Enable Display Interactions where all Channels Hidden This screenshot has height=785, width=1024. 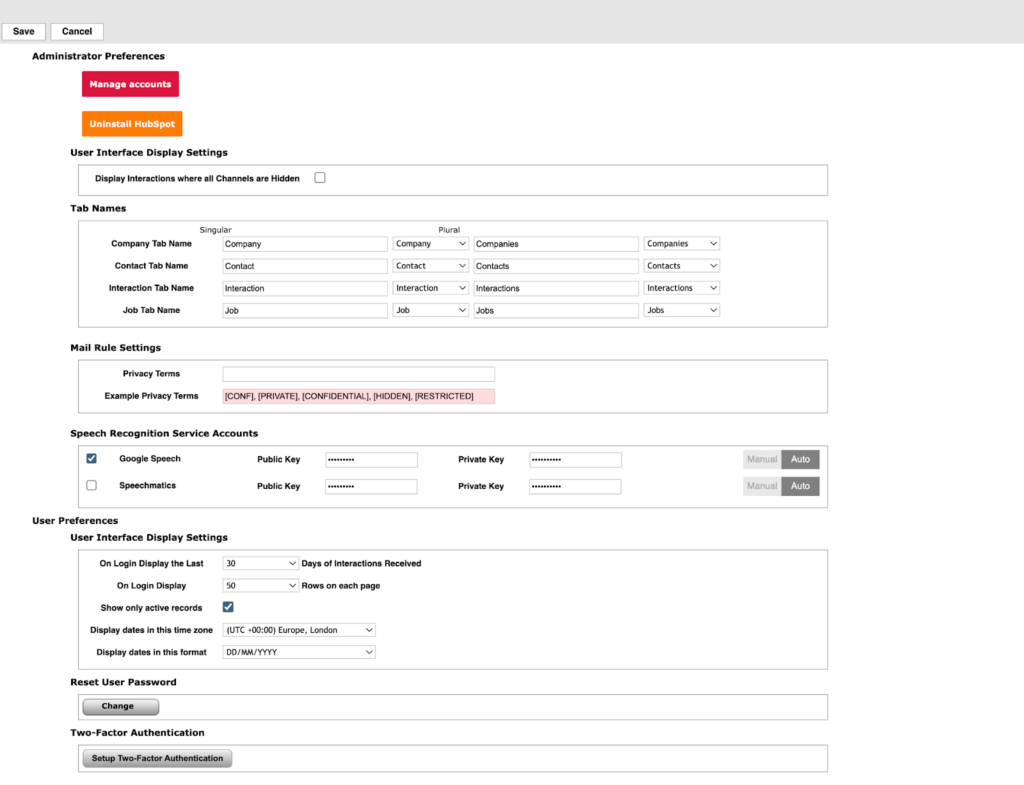[320, 178]
